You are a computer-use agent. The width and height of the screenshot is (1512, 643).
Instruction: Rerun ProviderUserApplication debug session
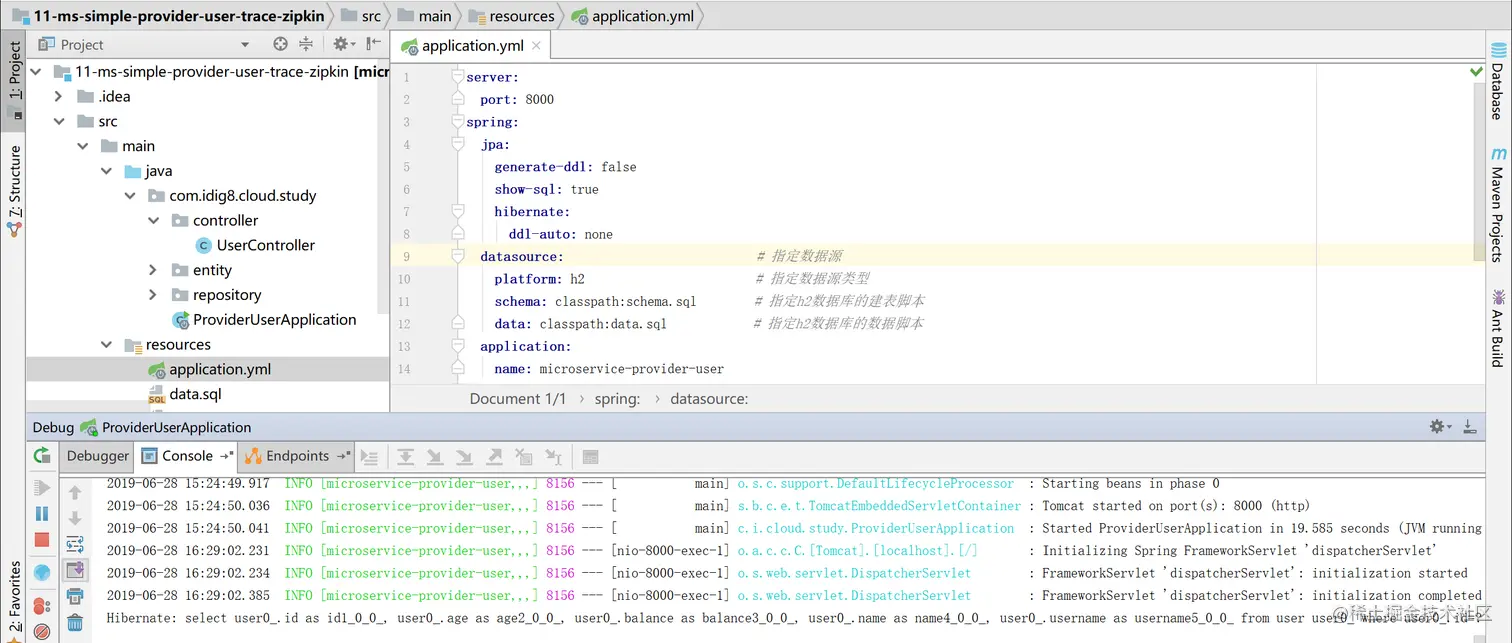42,455
